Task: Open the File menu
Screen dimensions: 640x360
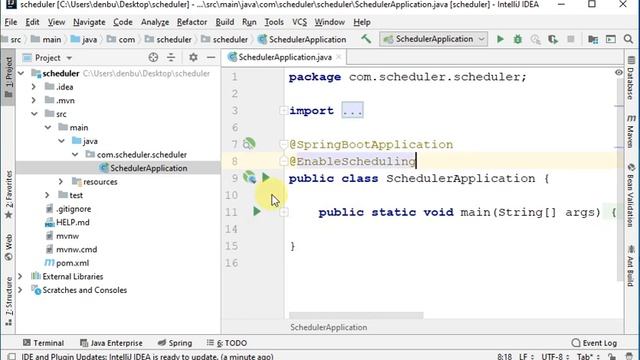Action: (11, 22)
